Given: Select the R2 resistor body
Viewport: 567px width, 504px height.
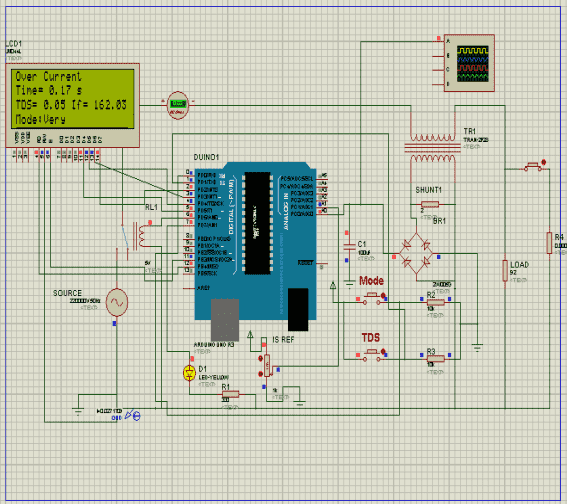Looking at the screenshot, I should point(436,302).
